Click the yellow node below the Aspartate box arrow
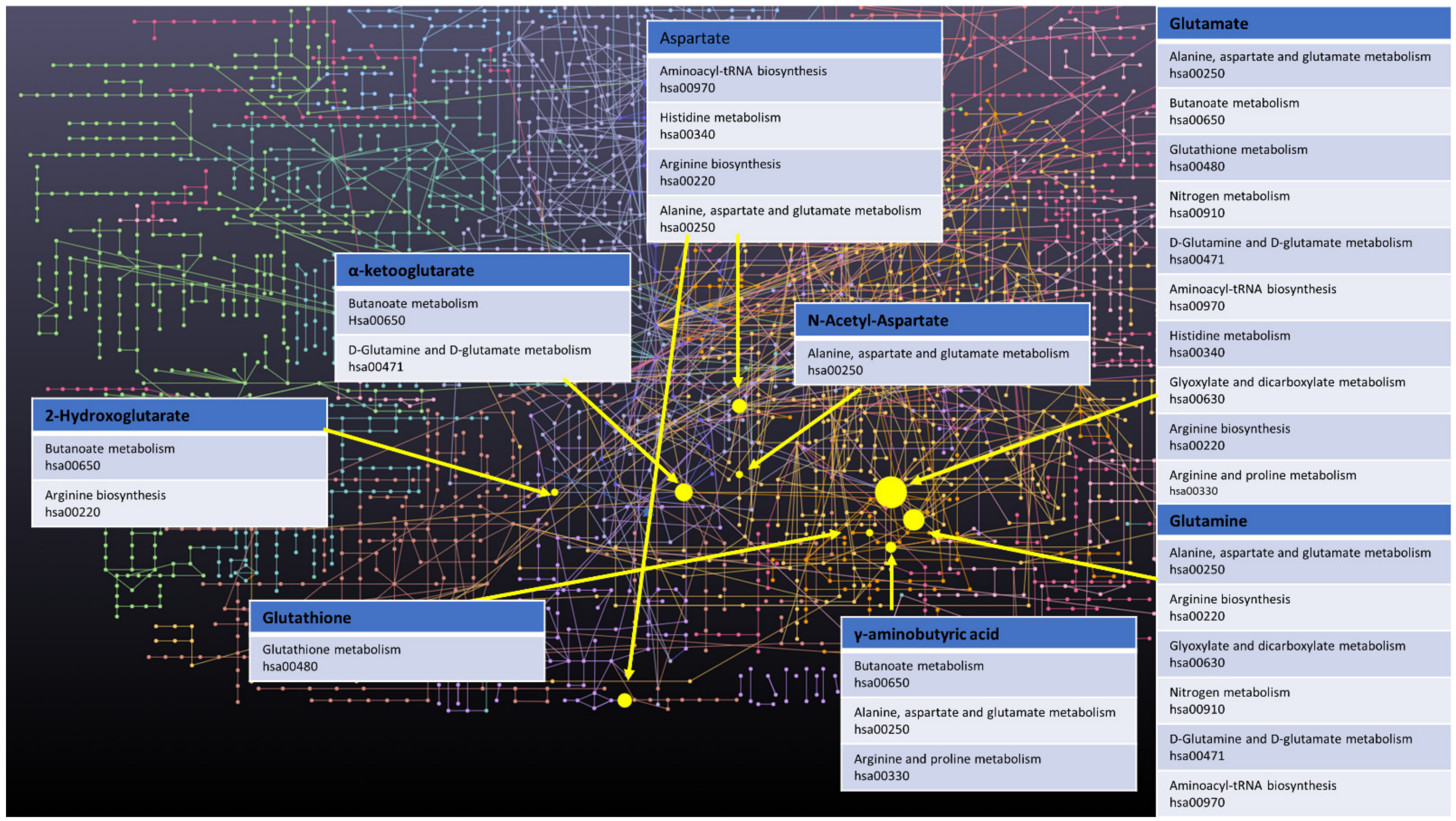 [739, 405]
